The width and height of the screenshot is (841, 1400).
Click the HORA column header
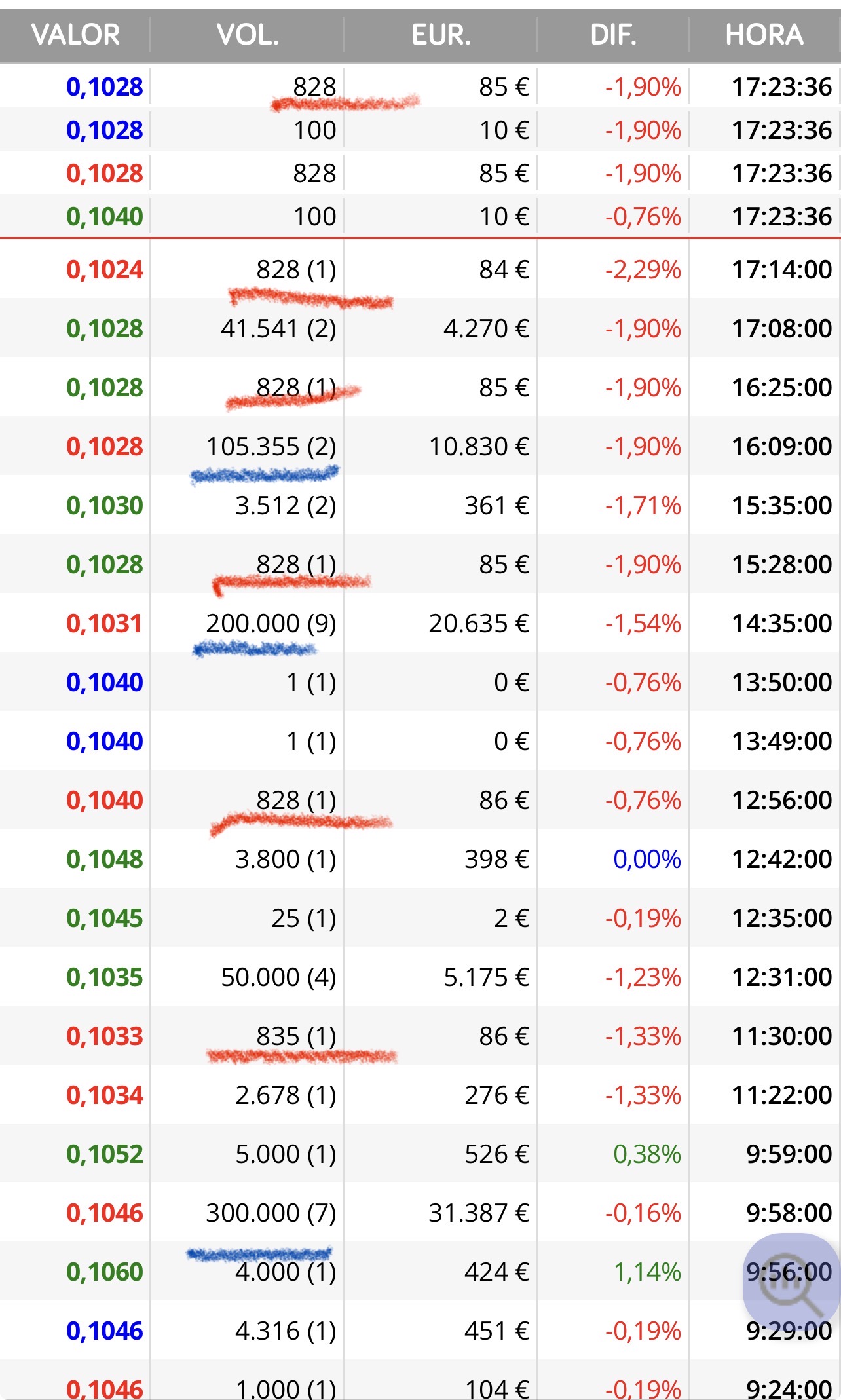[764, 35]
